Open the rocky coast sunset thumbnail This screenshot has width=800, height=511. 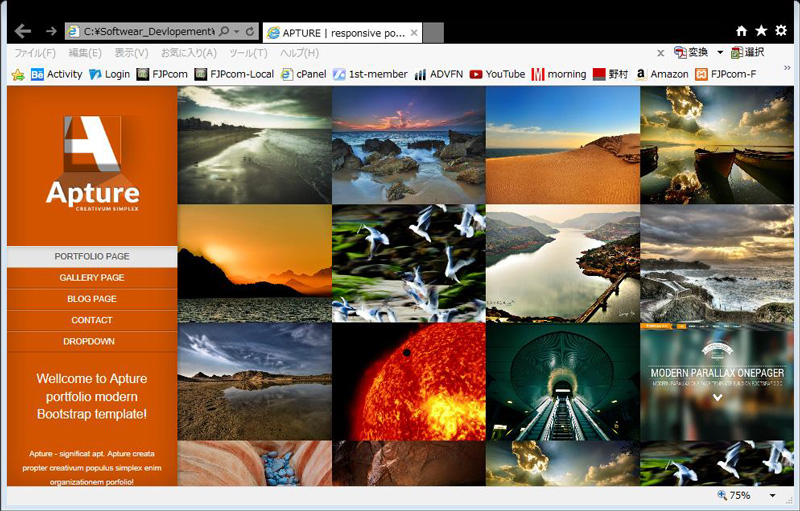[x=409, y=145]
